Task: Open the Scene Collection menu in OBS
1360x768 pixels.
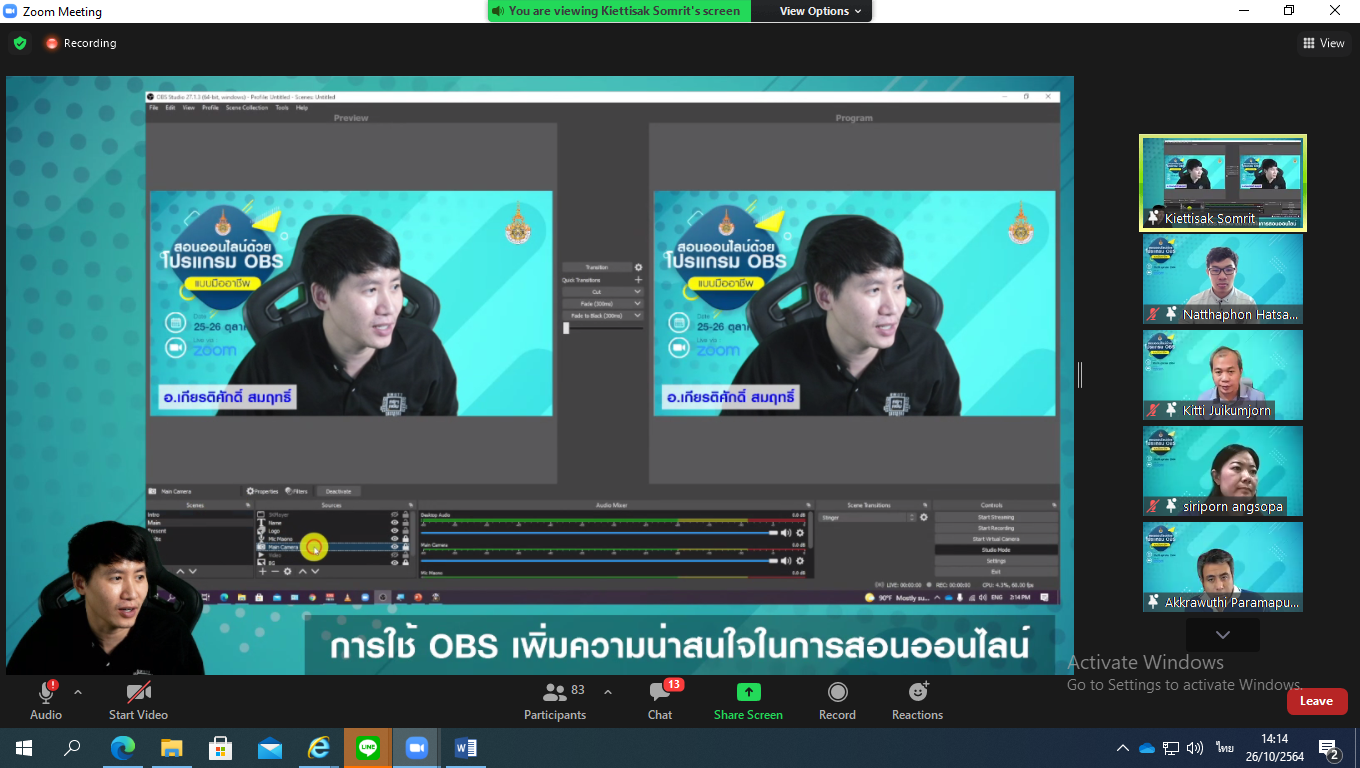Action: 246,107
